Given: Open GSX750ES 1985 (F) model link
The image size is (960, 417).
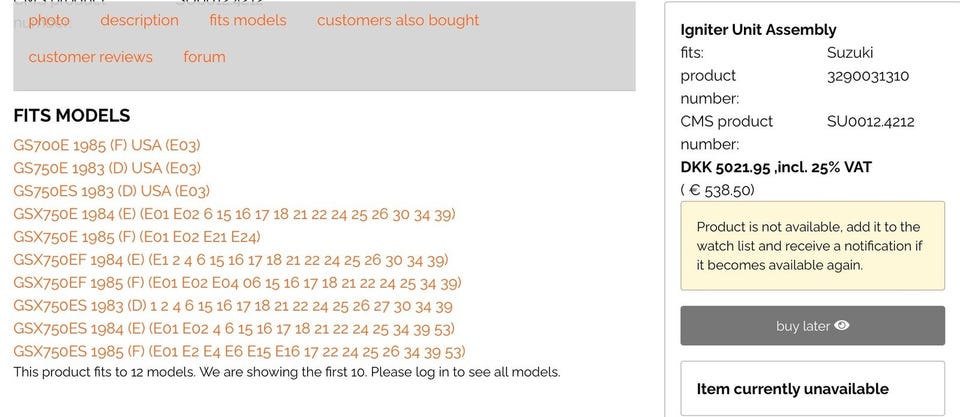Looking at the screenshot, I should pos(239,352).
